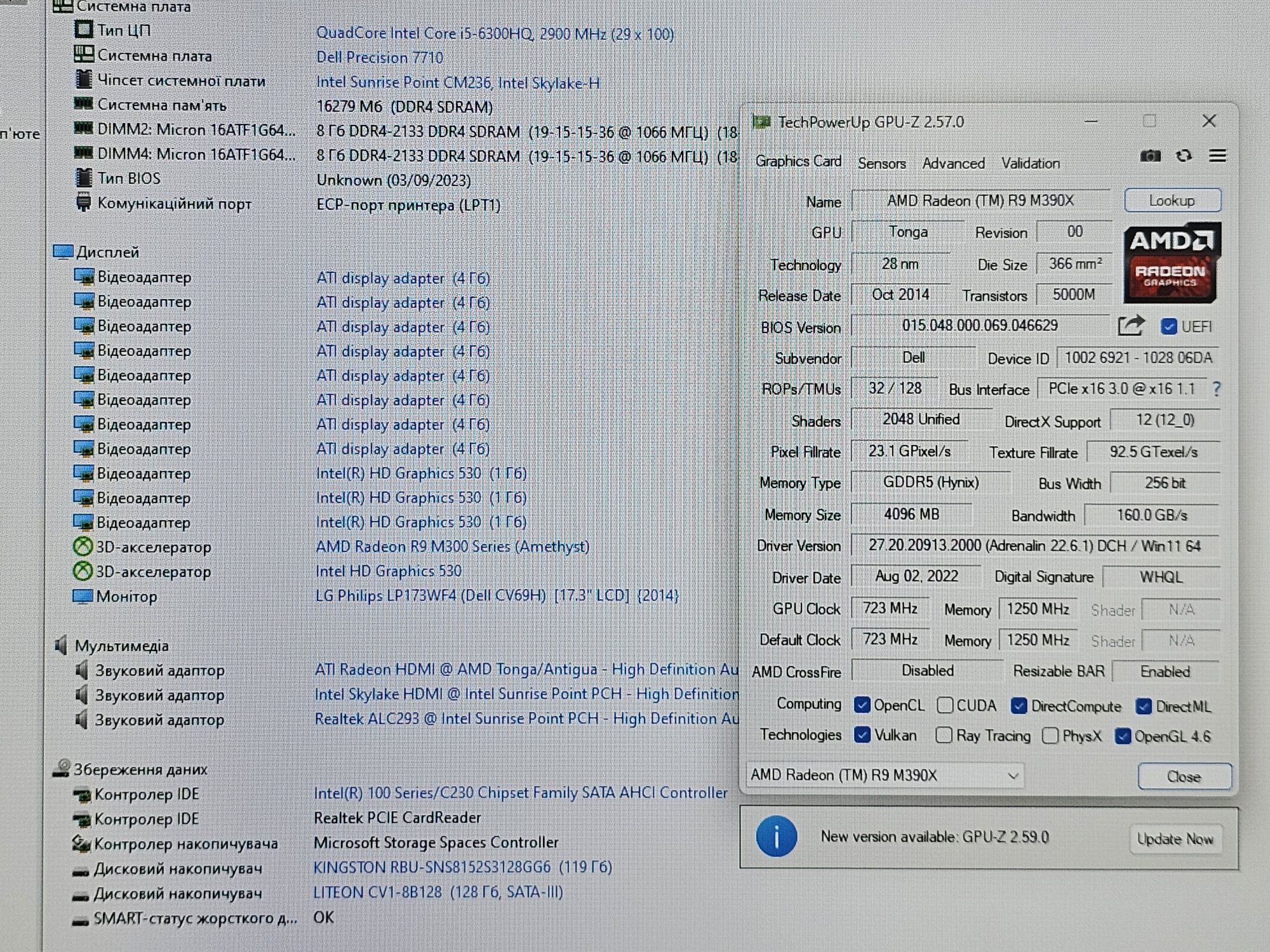The width and height of the screenshot is (1270, 952).
Task: Select the Unknown (03/09/2023) BIOS value
Action: (x=394, y=180)
